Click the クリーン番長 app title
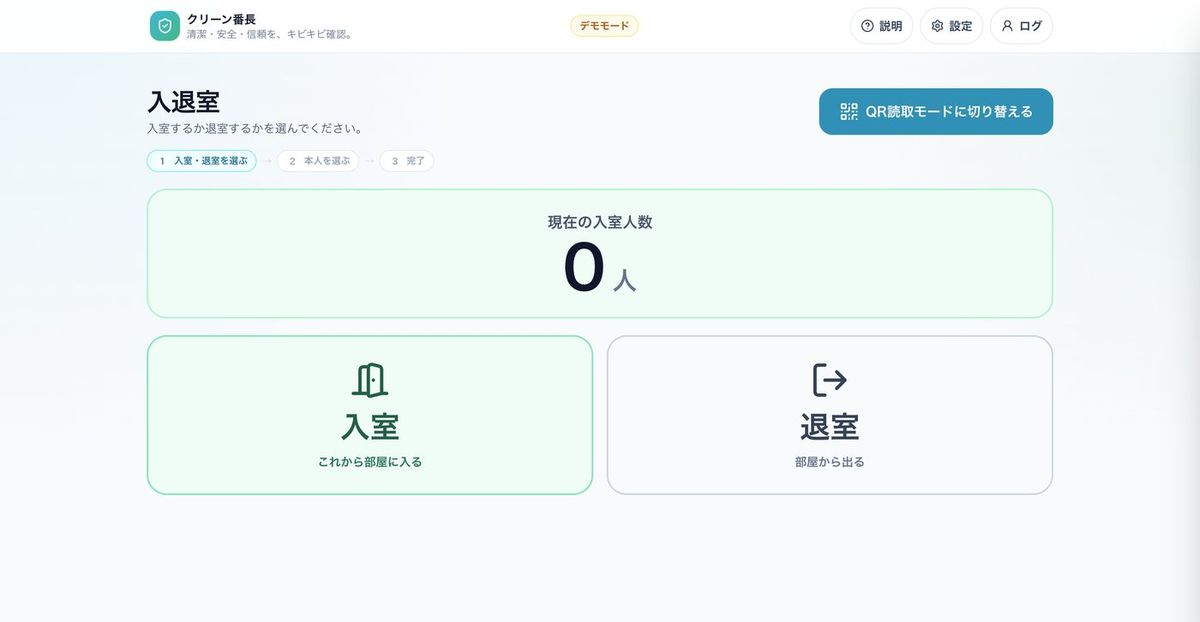1200x622 pixels. click(221, 19)
